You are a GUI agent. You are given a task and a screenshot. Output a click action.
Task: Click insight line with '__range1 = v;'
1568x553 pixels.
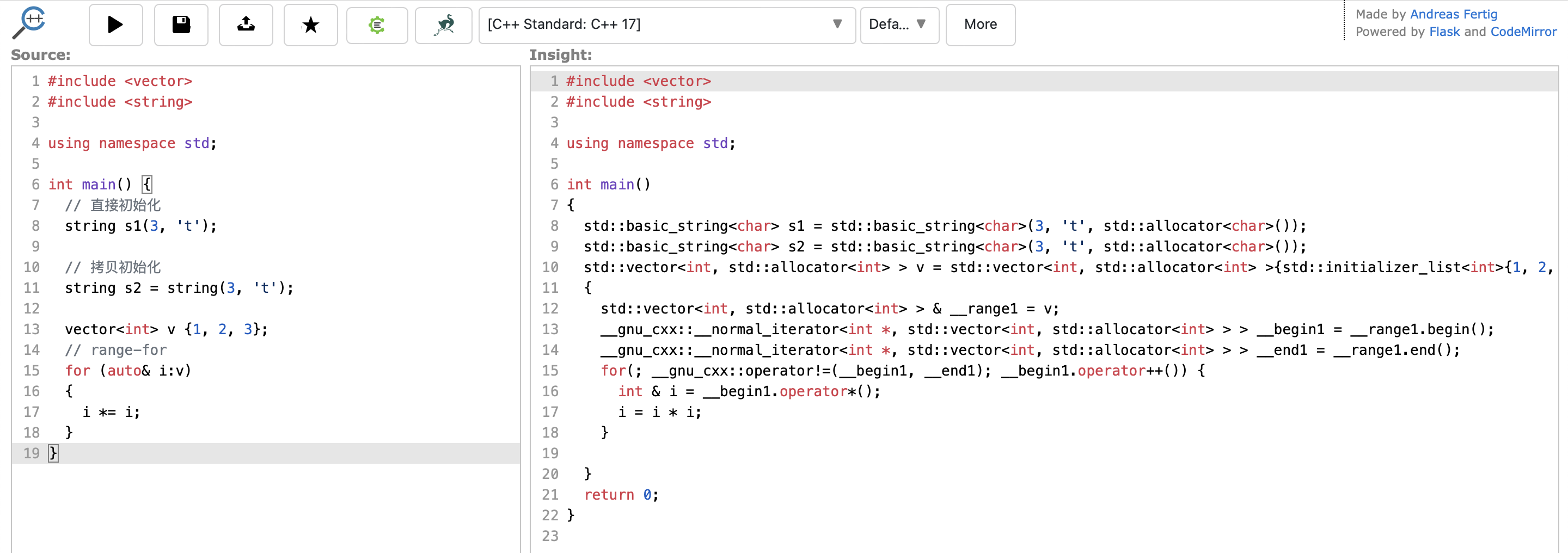pos(830,309)
